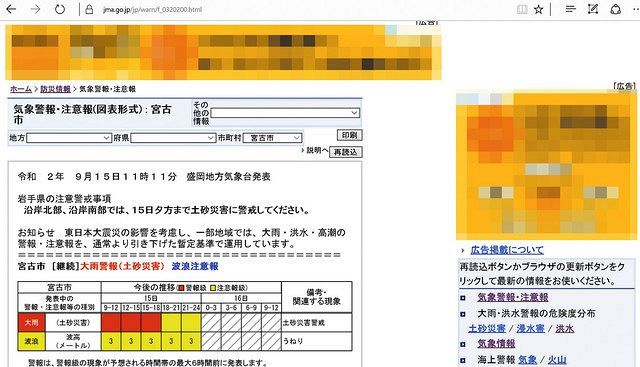640x367 pixels.
Task: Expand その他の情報 dropdown
Action: coord(285,113)
